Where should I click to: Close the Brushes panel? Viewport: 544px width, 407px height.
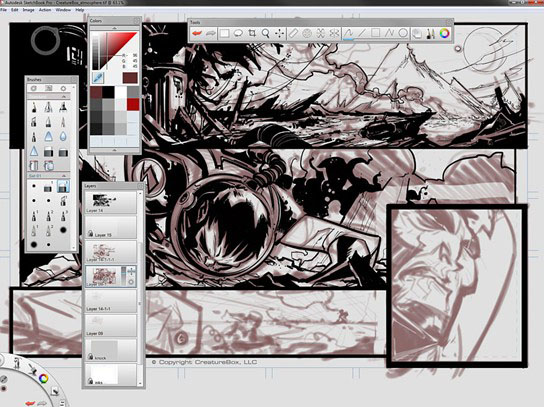74,80
